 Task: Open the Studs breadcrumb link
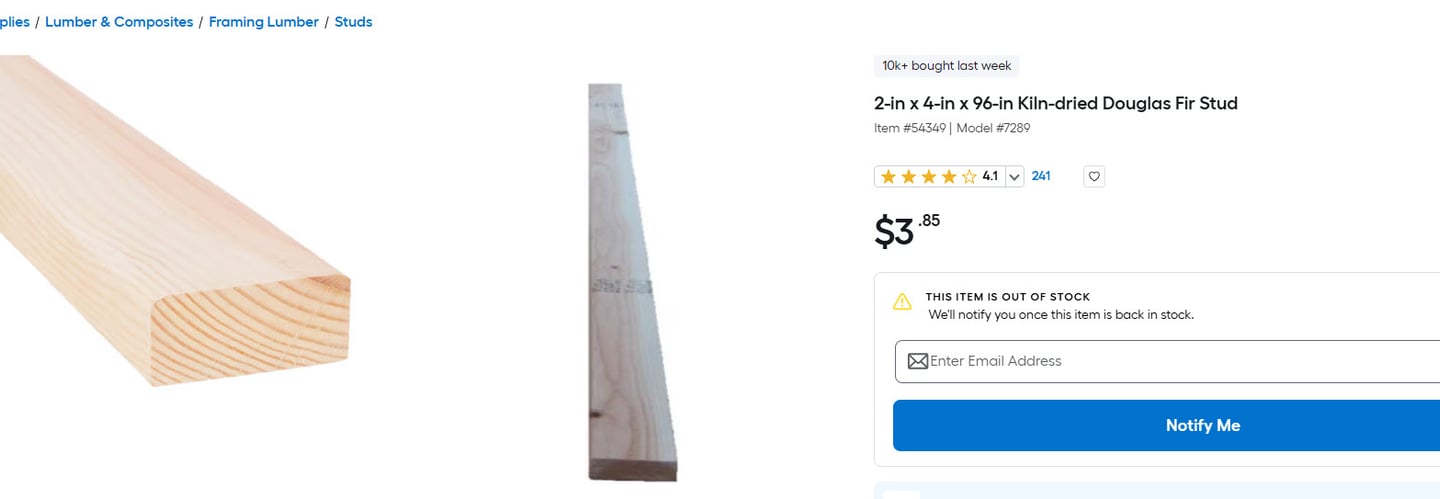pos(353,22)
